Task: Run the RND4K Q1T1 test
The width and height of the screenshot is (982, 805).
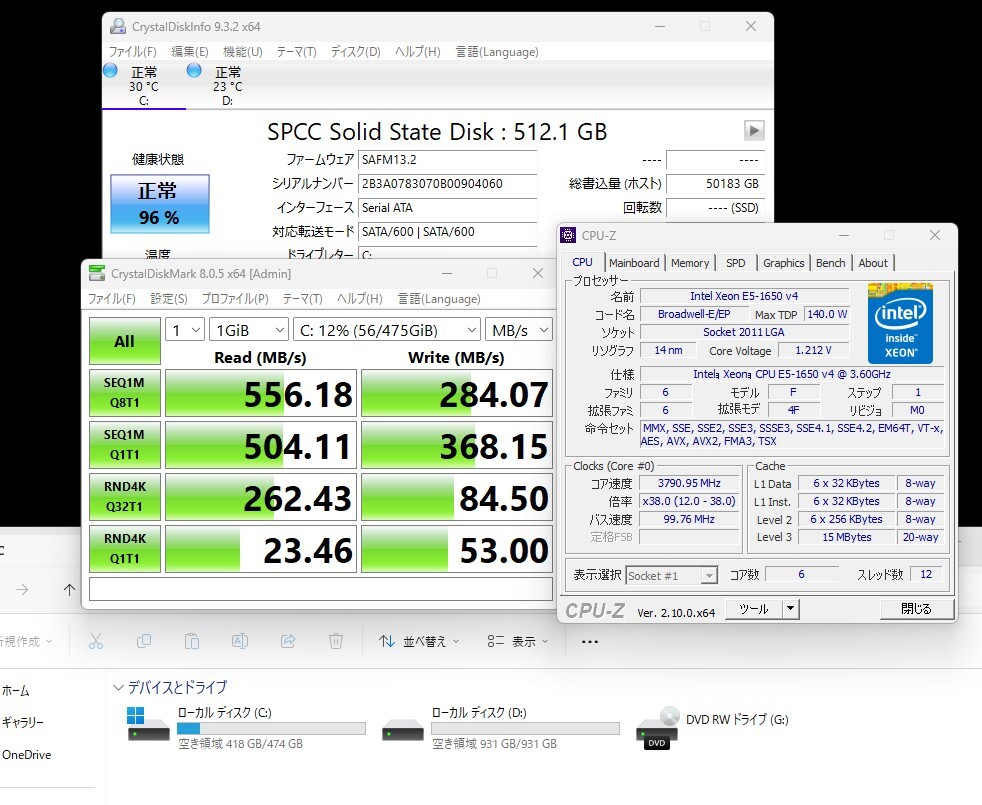Action: pyautogui.click(x=125, y=549)
